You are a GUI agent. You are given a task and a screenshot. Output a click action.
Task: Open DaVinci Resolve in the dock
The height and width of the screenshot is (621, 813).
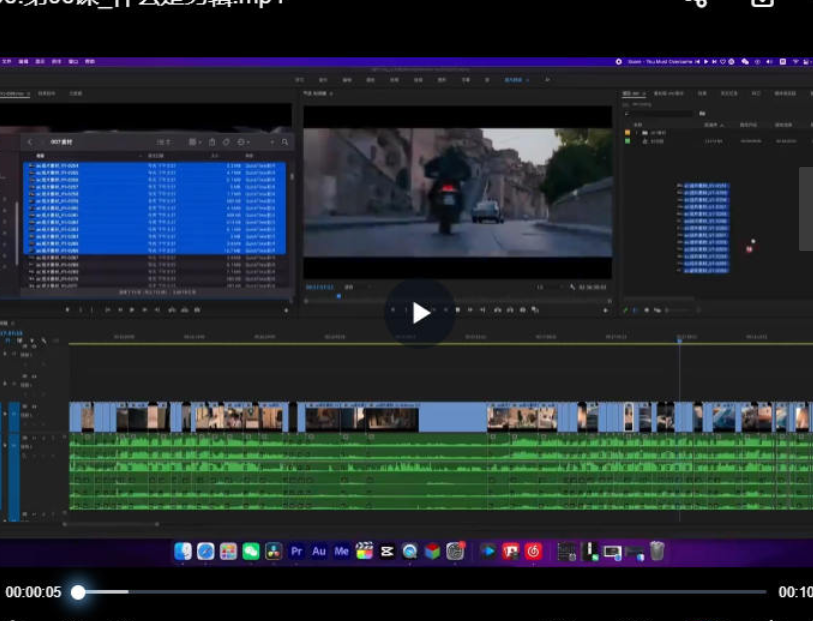273,551
